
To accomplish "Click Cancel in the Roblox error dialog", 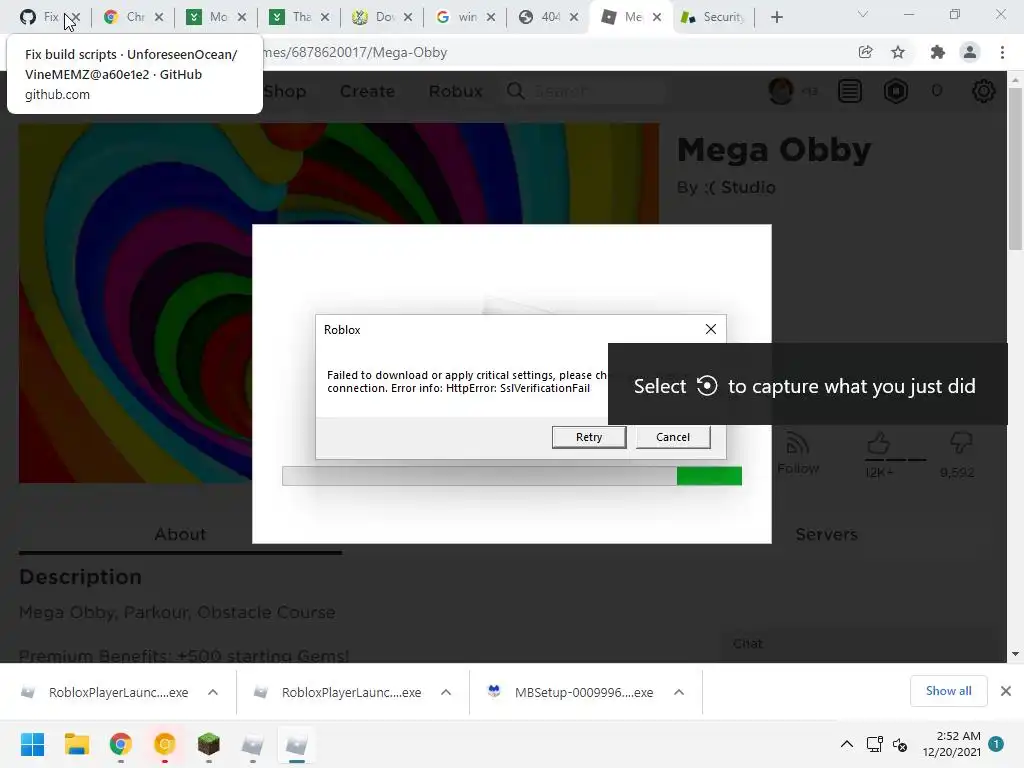I will click(x=673, y=437).
